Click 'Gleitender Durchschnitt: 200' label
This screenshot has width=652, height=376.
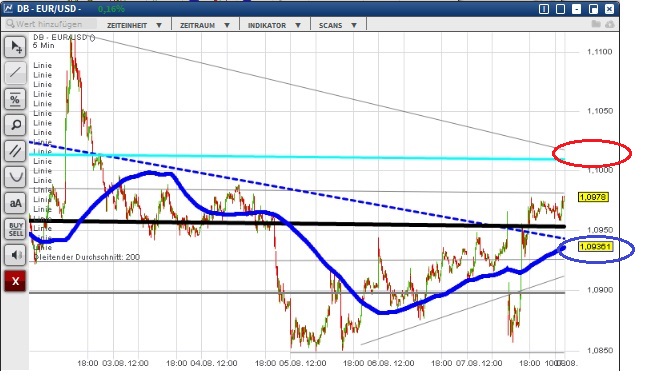coord(86,257)
